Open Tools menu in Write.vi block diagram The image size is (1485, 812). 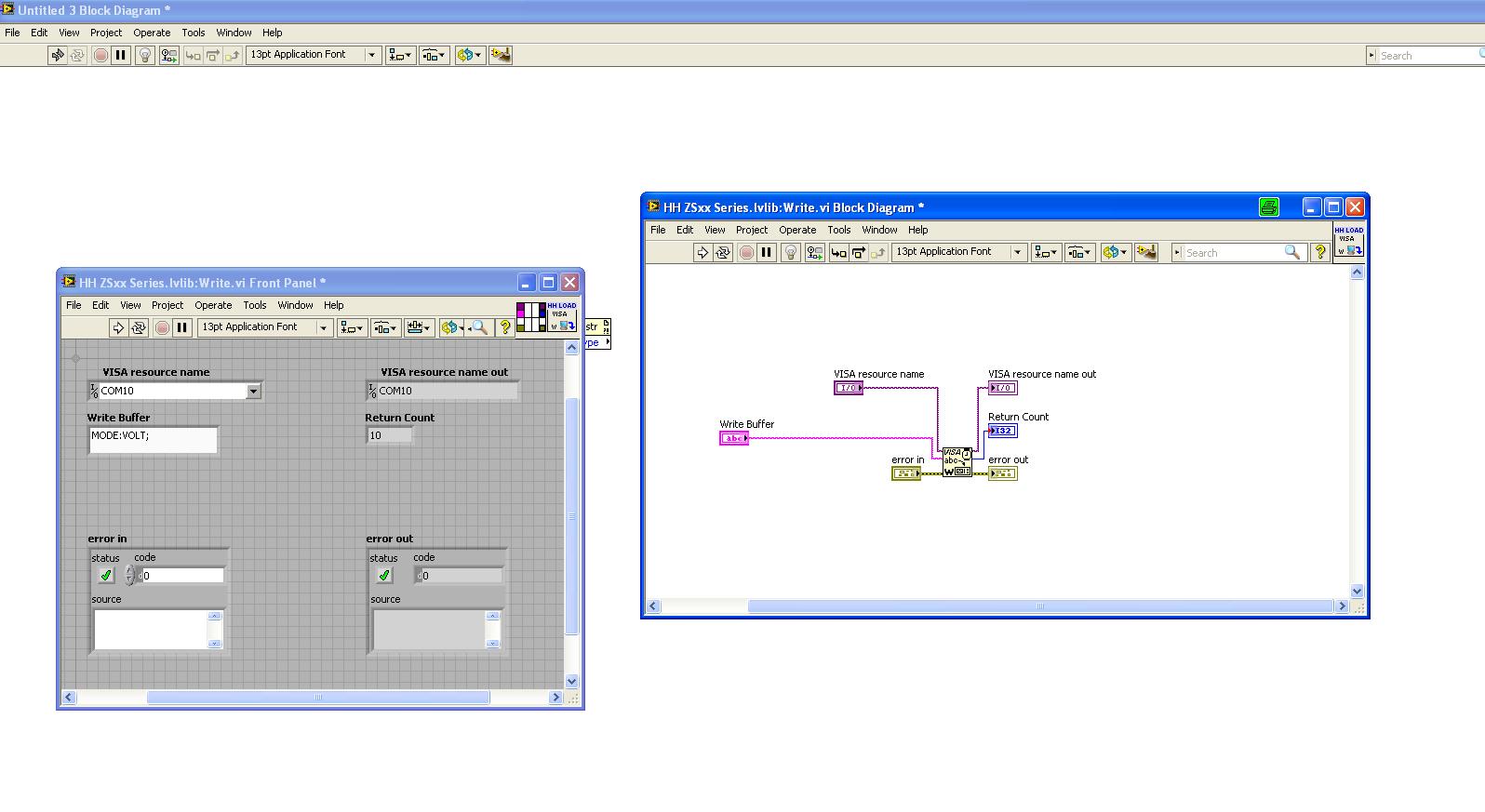(838, 230)
